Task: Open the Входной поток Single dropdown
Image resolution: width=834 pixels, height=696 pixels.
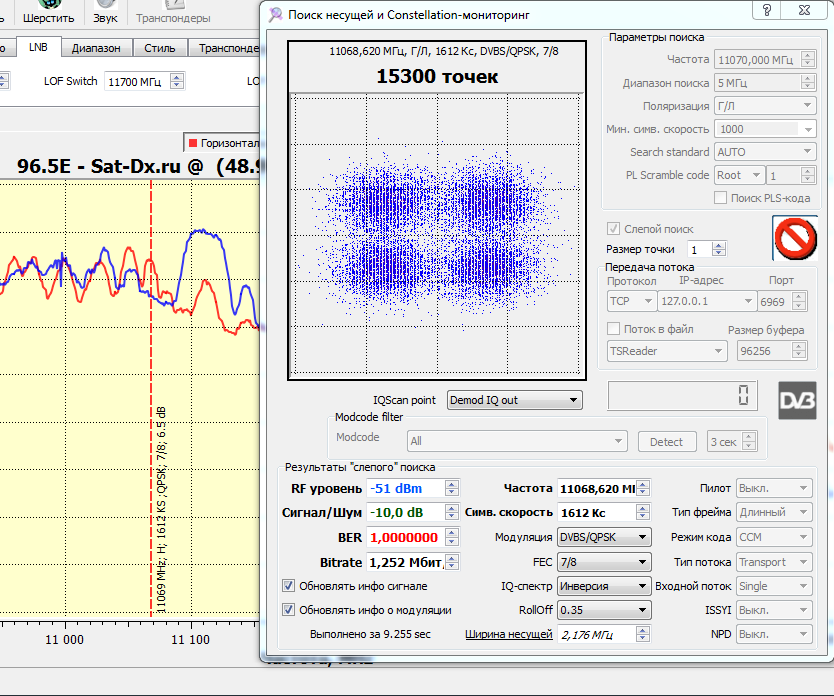Action: click(x=774, y=586)
